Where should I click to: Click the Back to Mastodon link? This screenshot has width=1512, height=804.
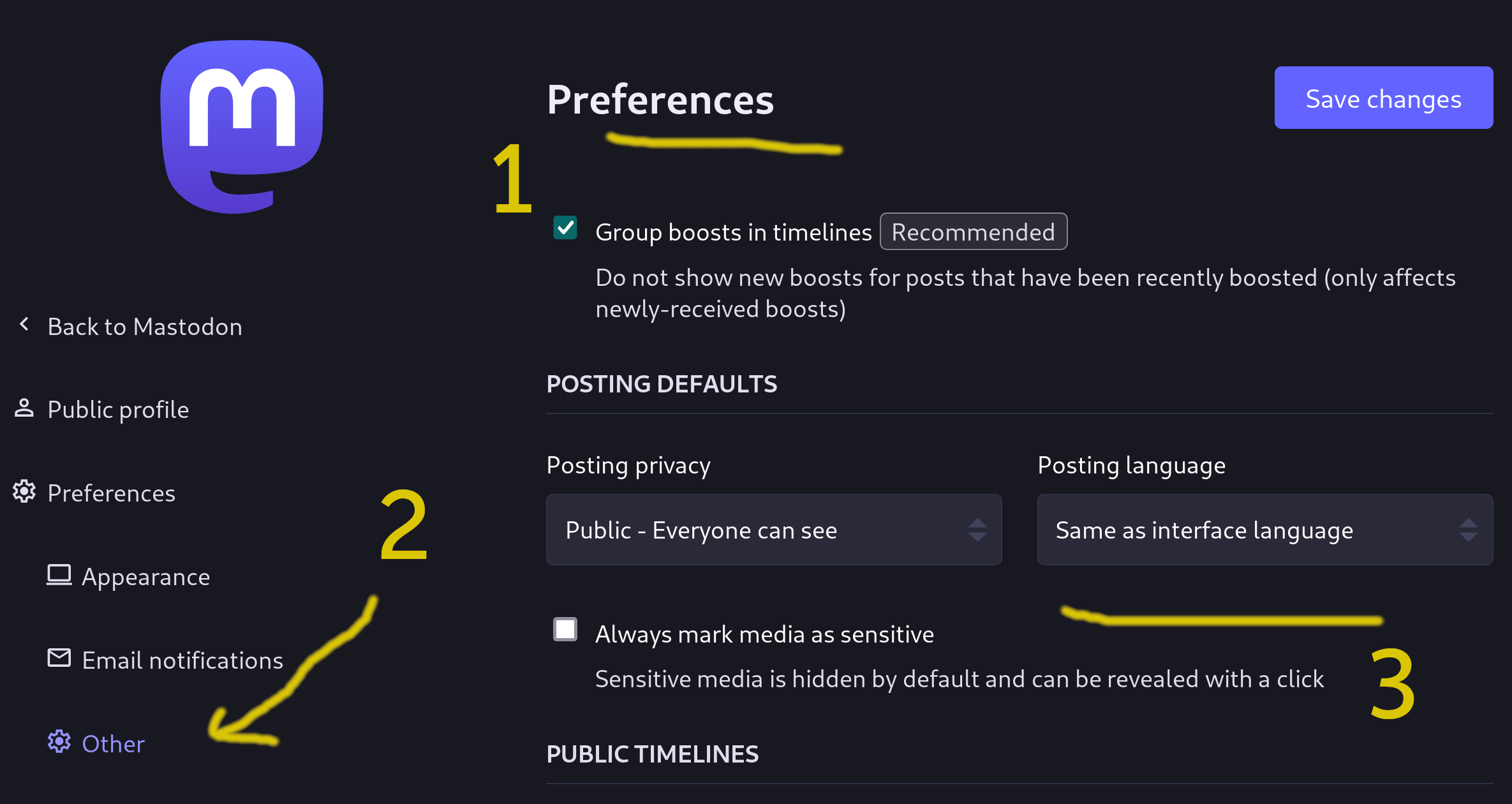click(145, 327)
